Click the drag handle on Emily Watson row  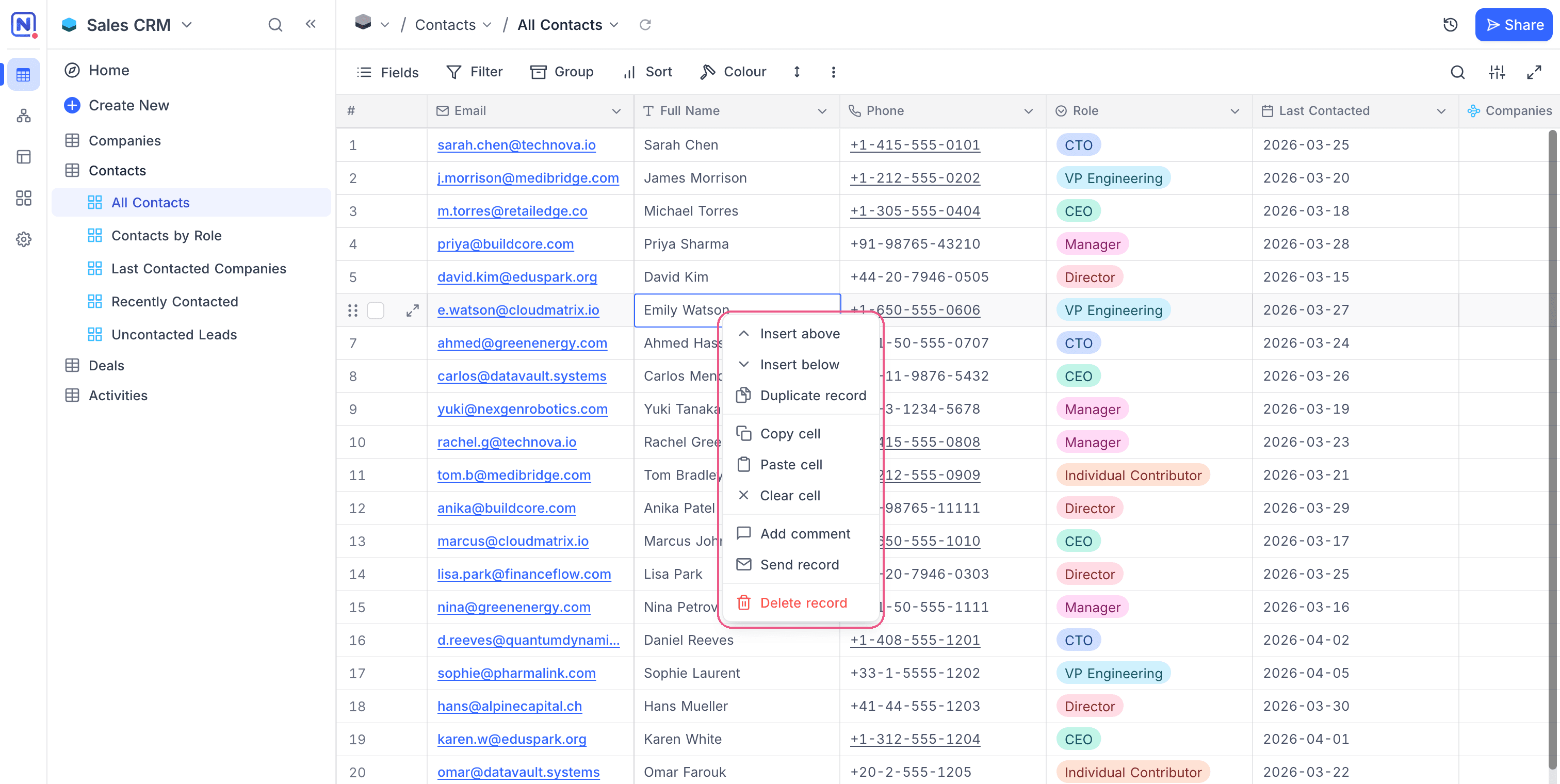[352, 311]
